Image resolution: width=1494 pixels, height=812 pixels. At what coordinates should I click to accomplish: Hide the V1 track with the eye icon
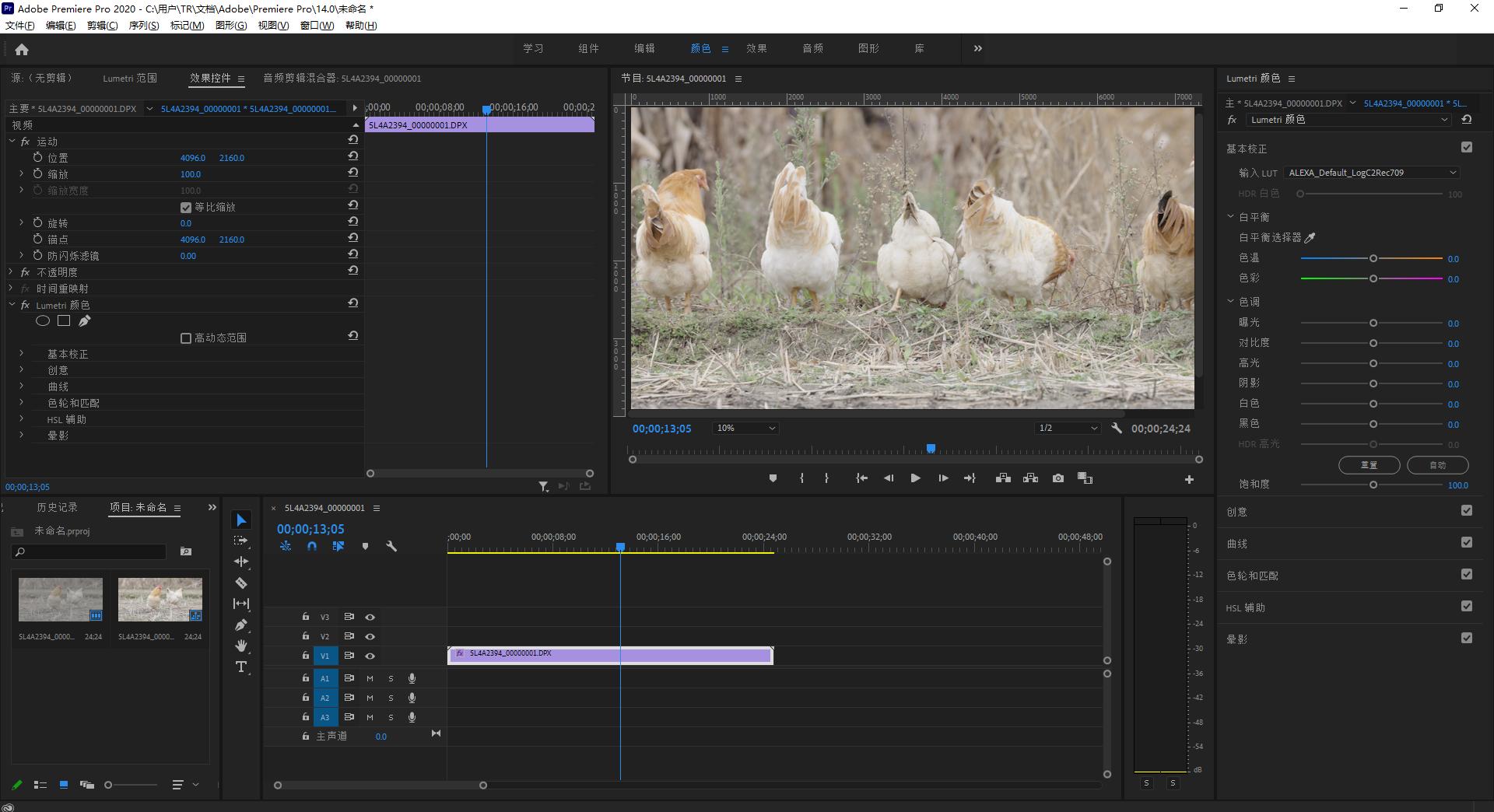pos(370,656)
